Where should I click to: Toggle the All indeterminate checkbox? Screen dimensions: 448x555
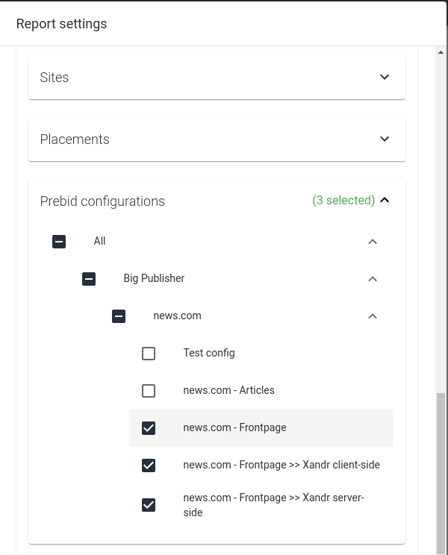click(59, 242)
